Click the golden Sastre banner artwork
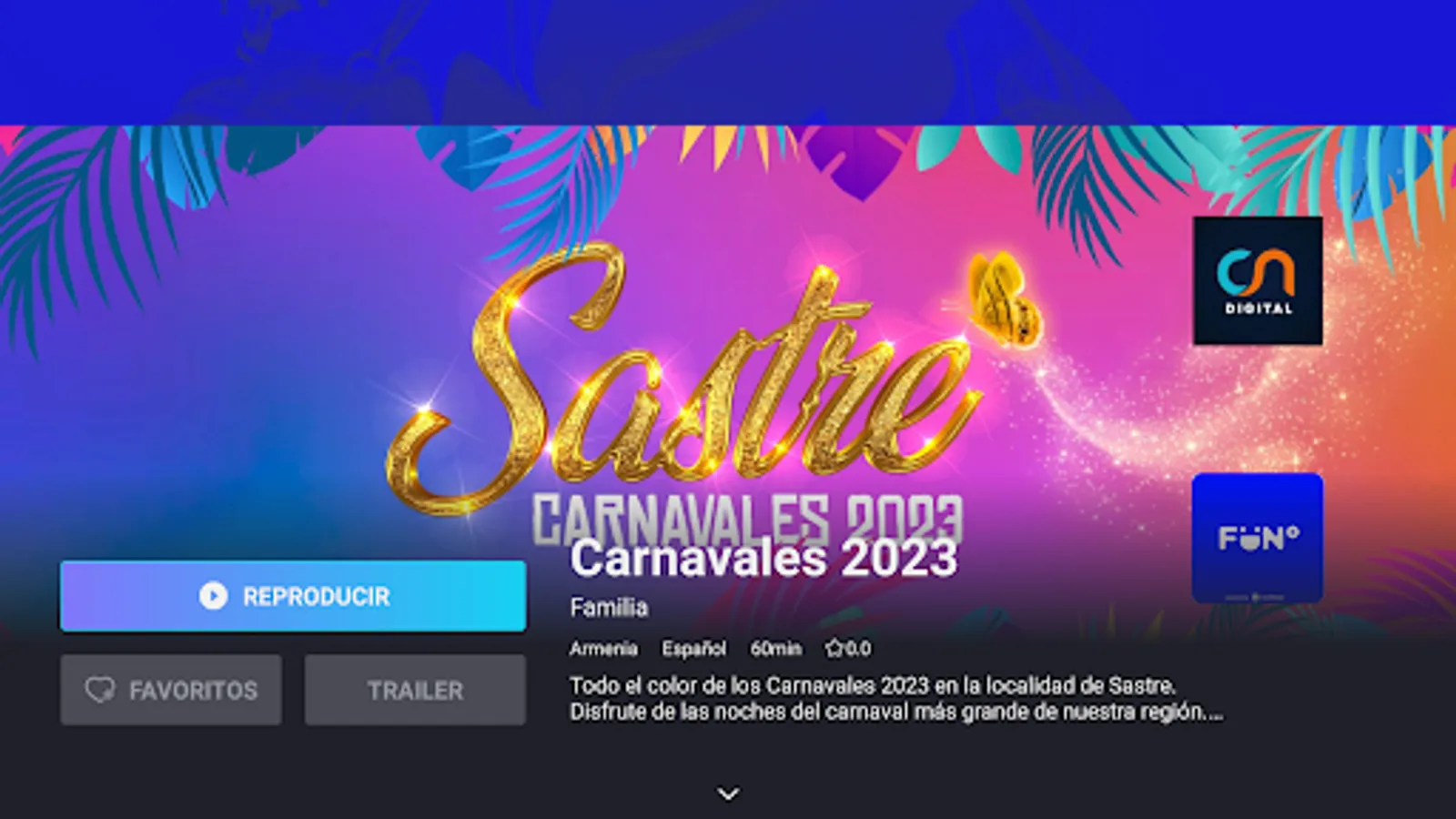 pos(682,382)
